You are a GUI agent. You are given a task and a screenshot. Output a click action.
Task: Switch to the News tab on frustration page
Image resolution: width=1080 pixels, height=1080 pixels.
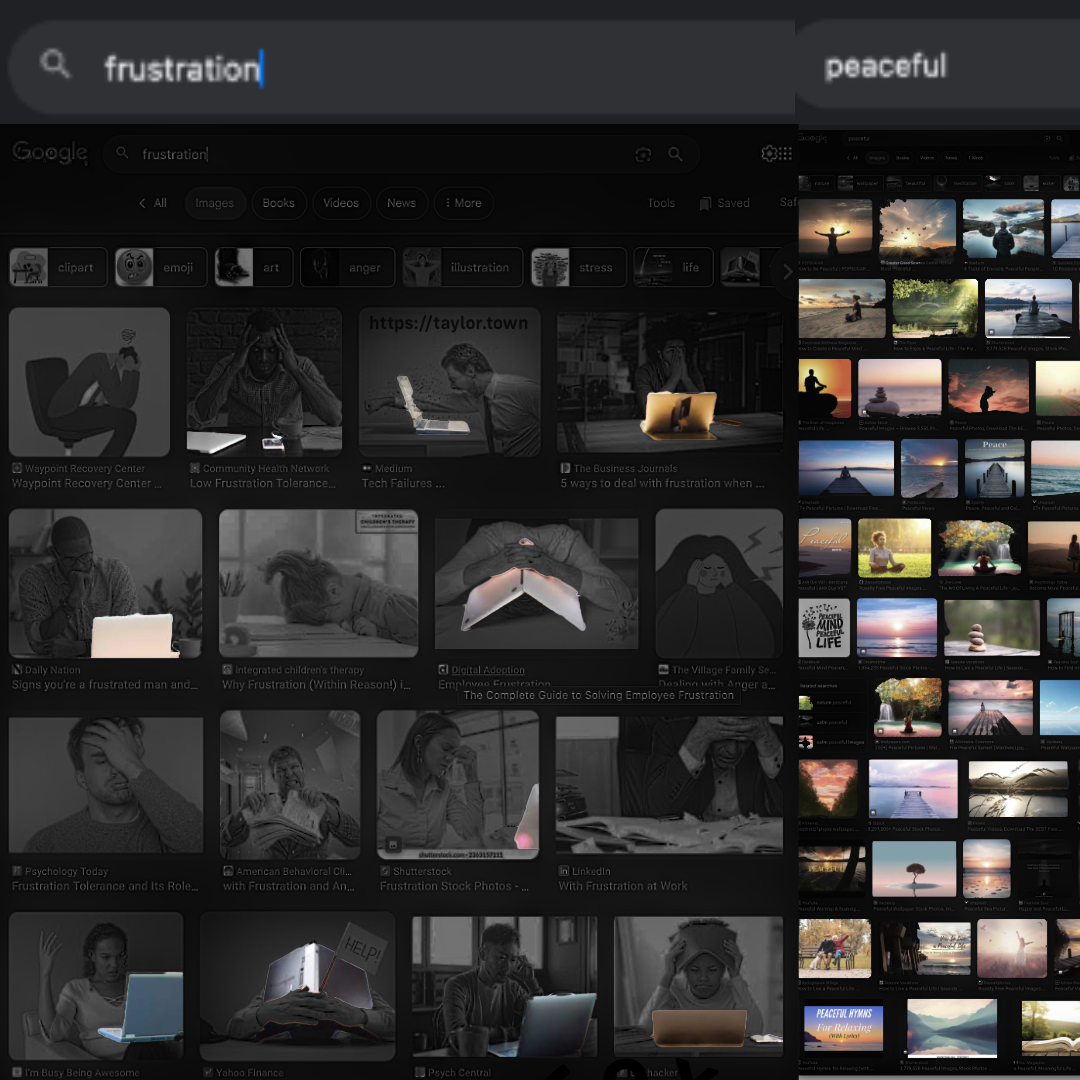point(401,203)
